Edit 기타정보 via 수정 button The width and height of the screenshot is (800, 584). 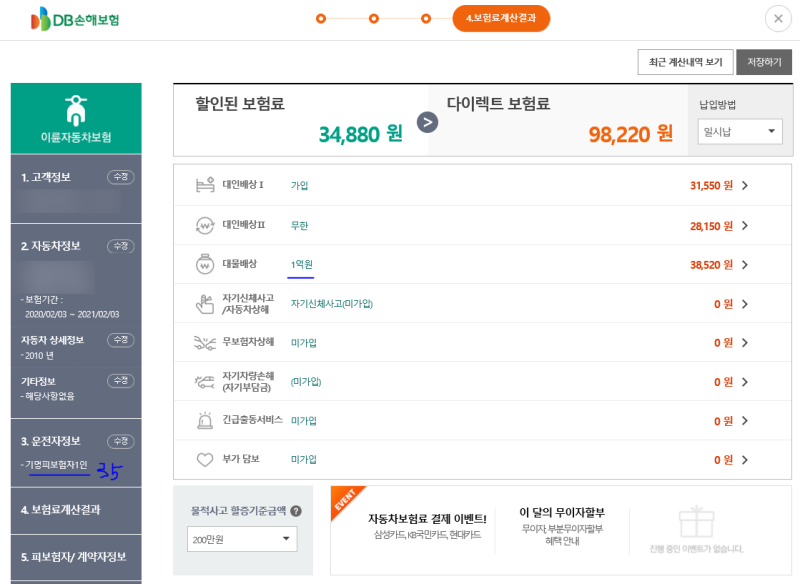point(120,380)
